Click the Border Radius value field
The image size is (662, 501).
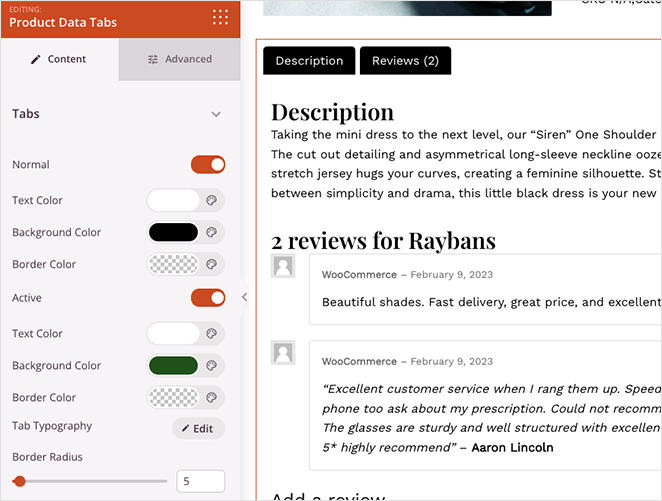(201, 481)
